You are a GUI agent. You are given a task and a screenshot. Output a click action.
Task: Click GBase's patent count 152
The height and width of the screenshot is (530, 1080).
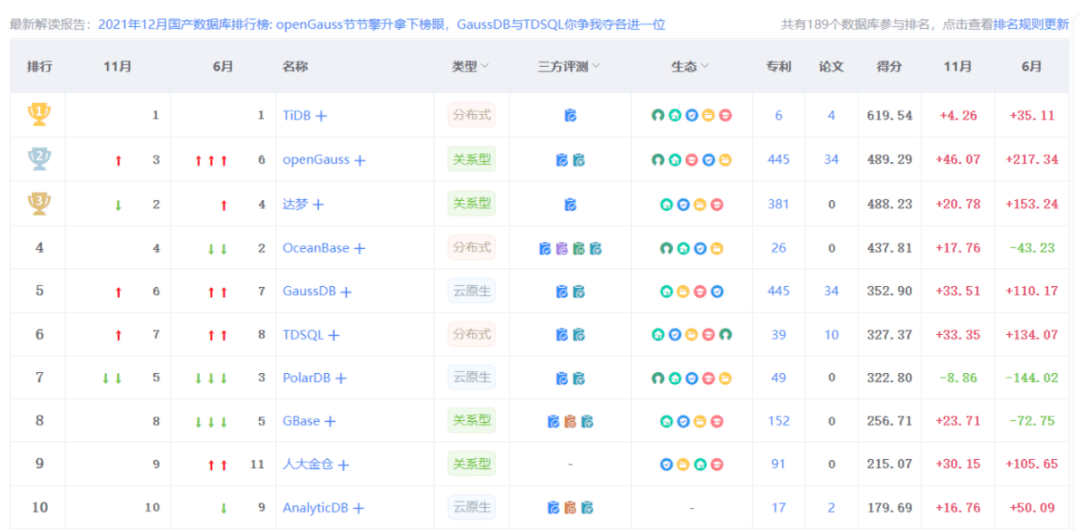click(x=778, y=421)
